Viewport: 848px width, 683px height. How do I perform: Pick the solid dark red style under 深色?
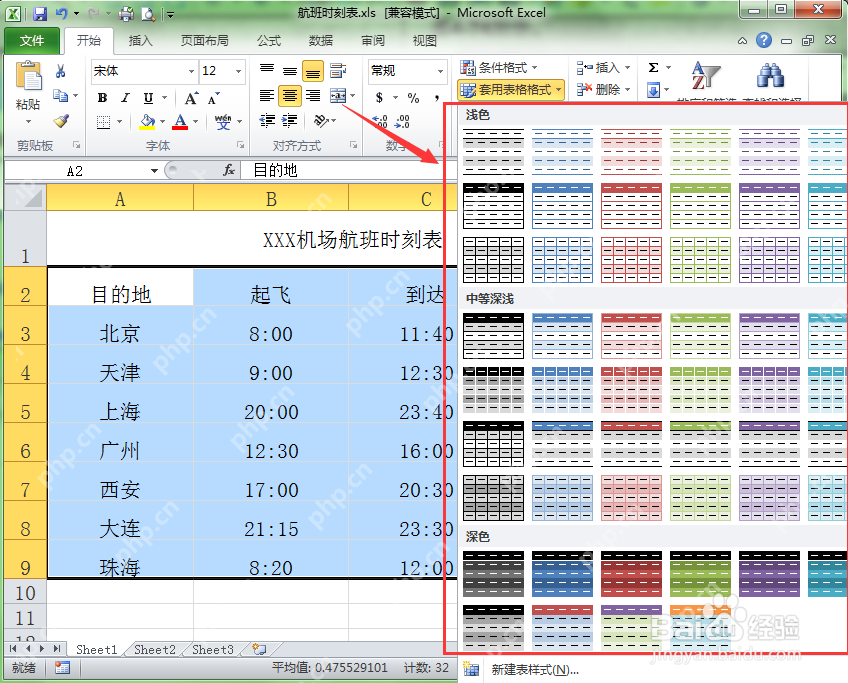coord(631,574)
